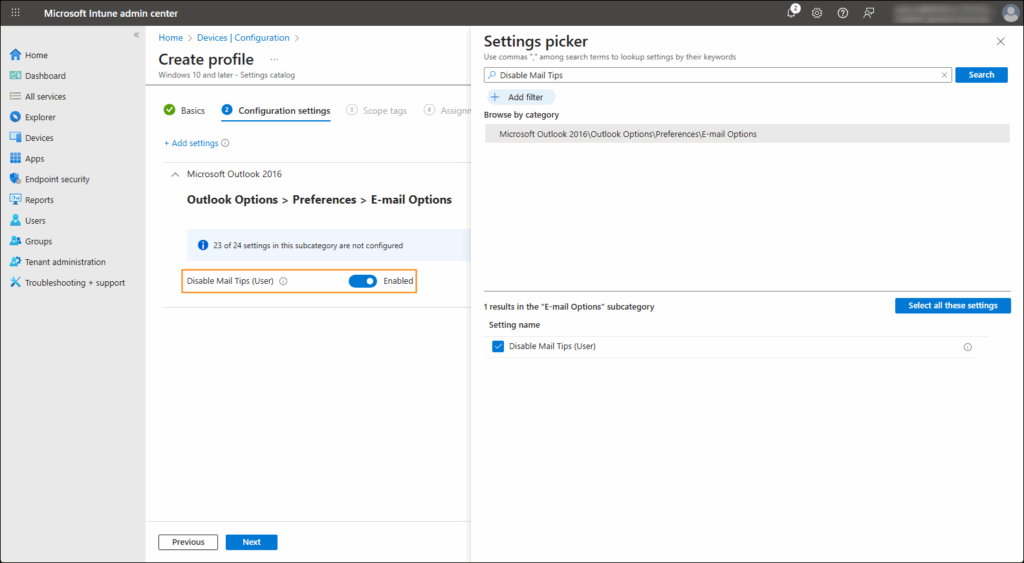Select the Configuration settings step tab
The height and width of the screenshot is (563, 1024).
click(276, 110)
